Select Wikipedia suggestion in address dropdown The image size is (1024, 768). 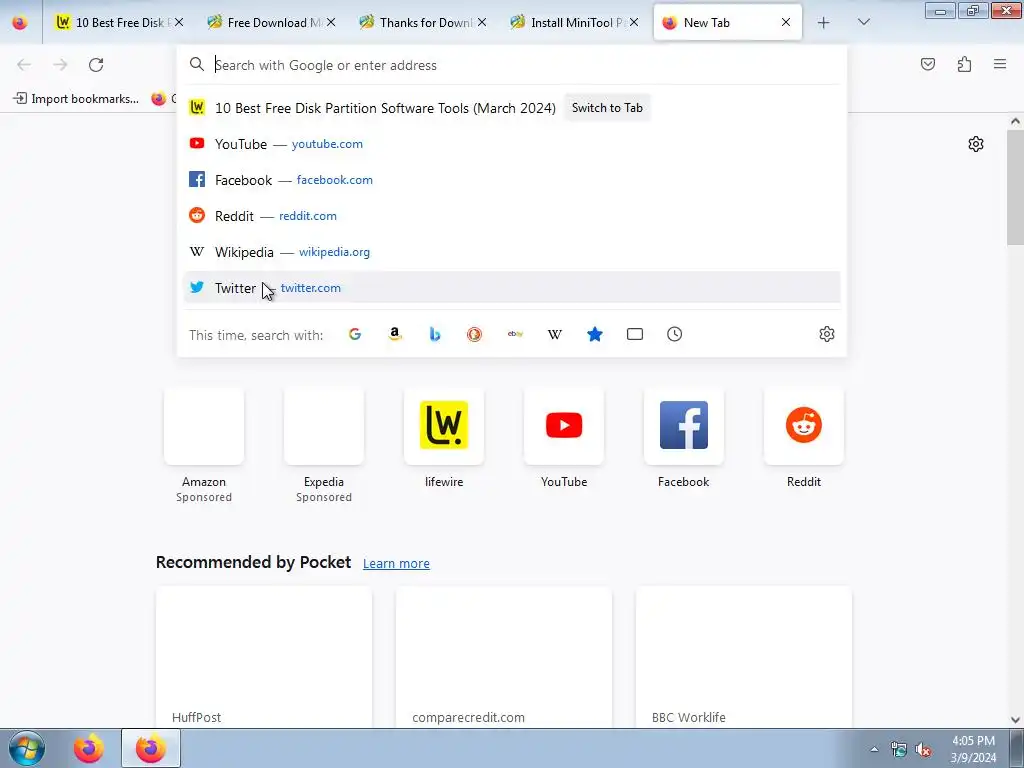512,251
